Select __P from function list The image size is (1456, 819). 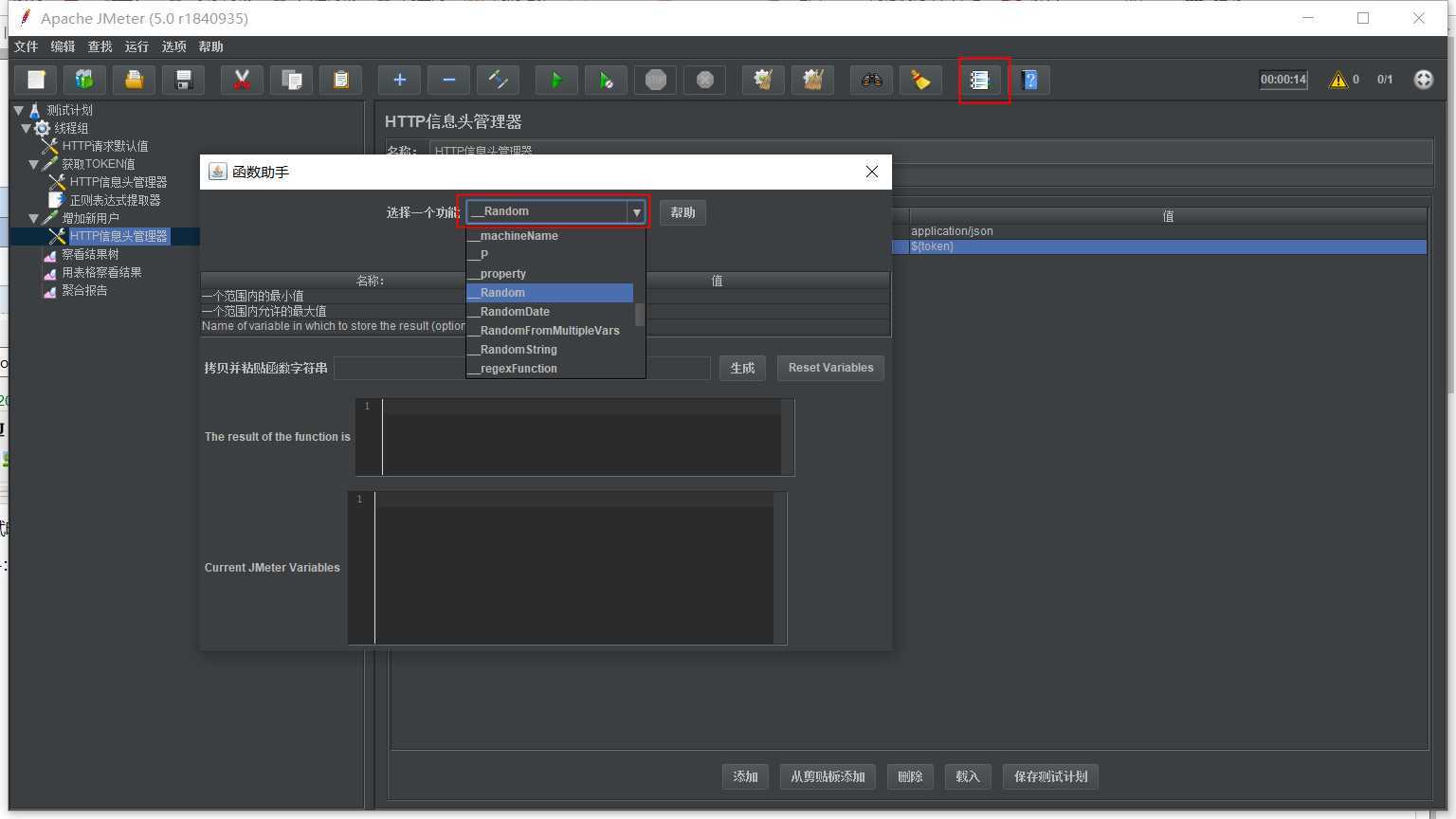click(550, 255)
